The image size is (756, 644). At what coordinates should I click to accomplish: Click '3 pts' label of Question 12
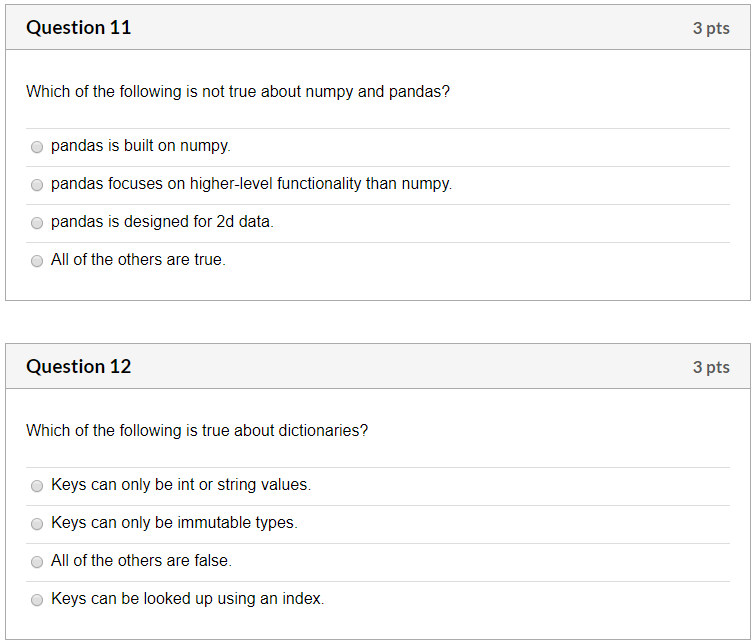tap(711, 367)
